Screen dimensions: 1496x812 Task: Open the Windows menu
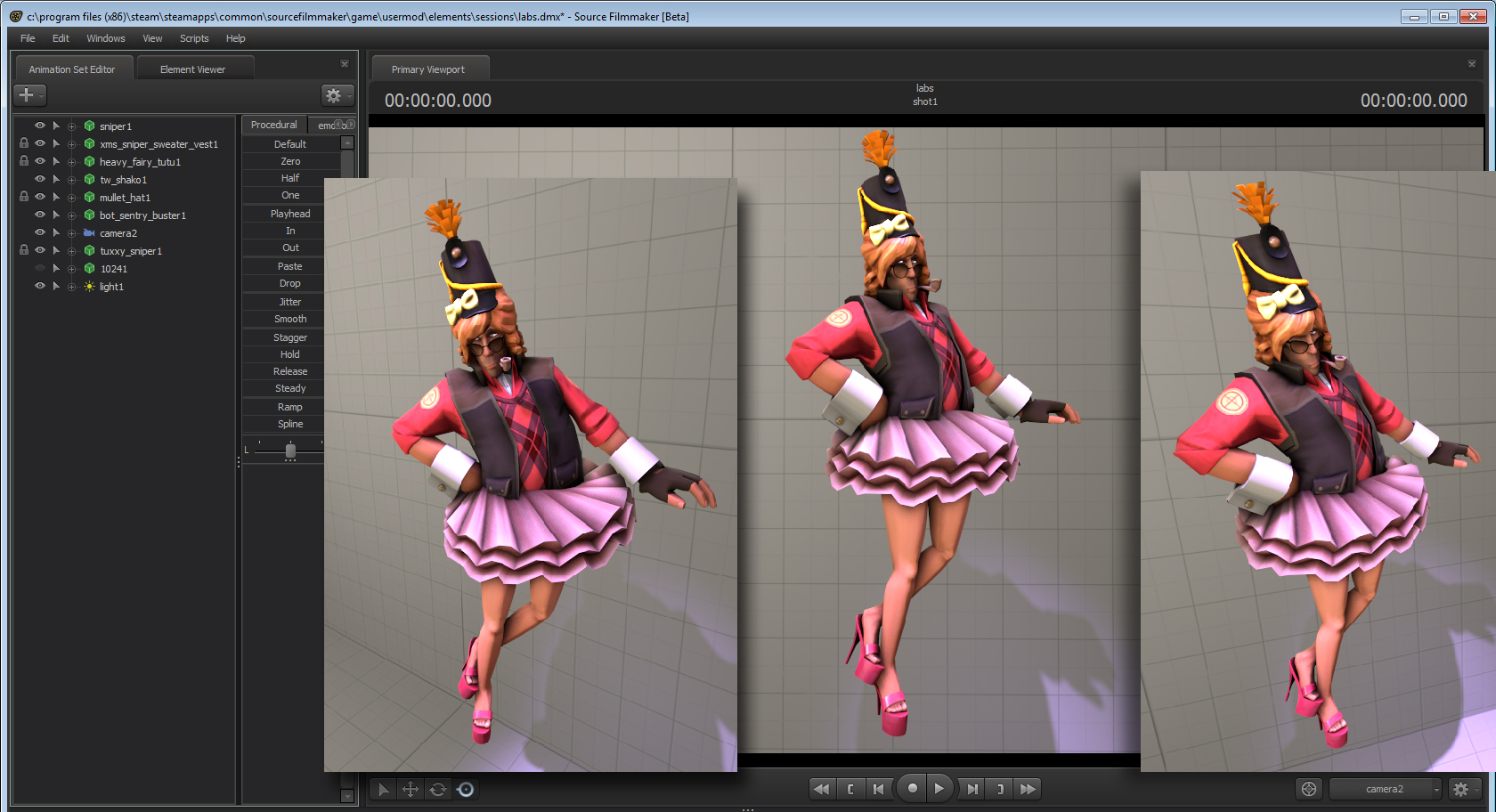(106, 38)
